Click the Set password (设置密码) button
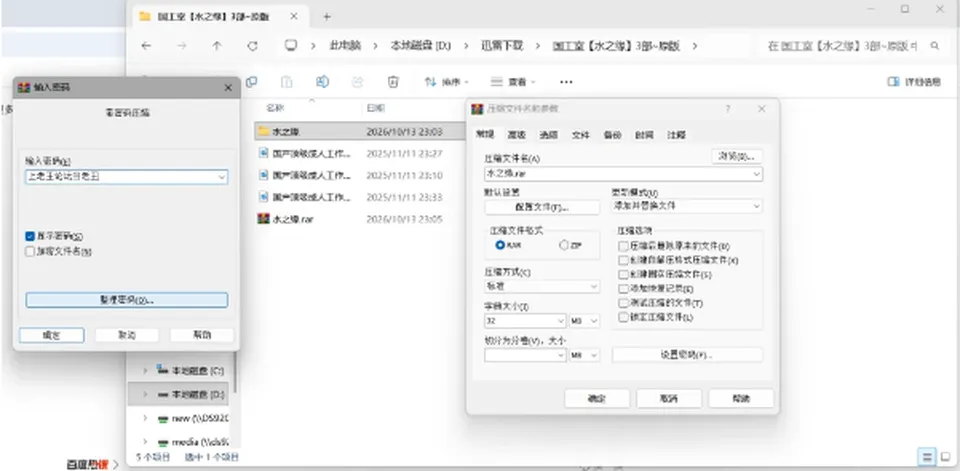 (x=687, y=355)
